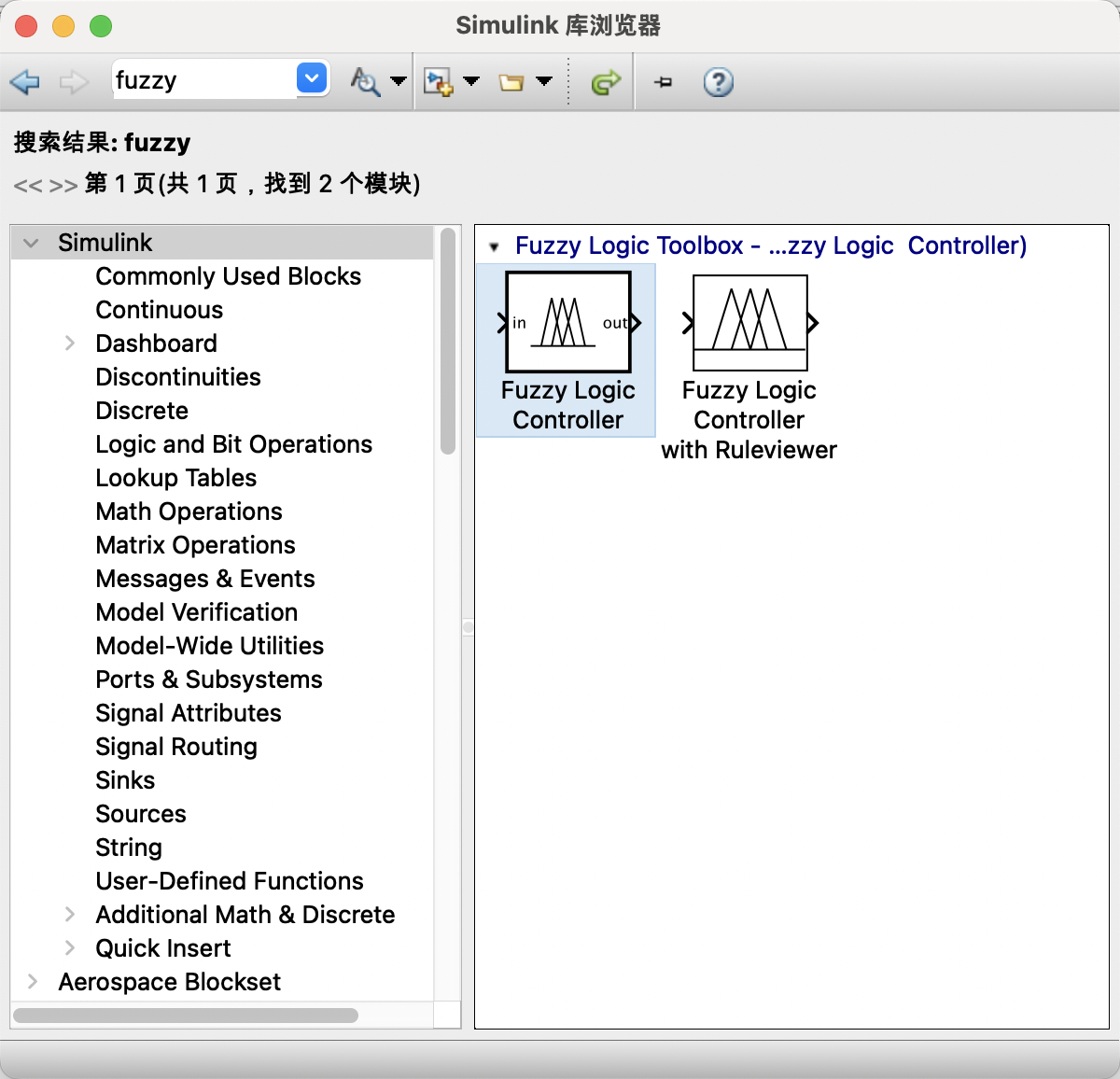The image size is (1120, 1079).
Task: Click the create new model icon
Action: (x=439, y=82)
